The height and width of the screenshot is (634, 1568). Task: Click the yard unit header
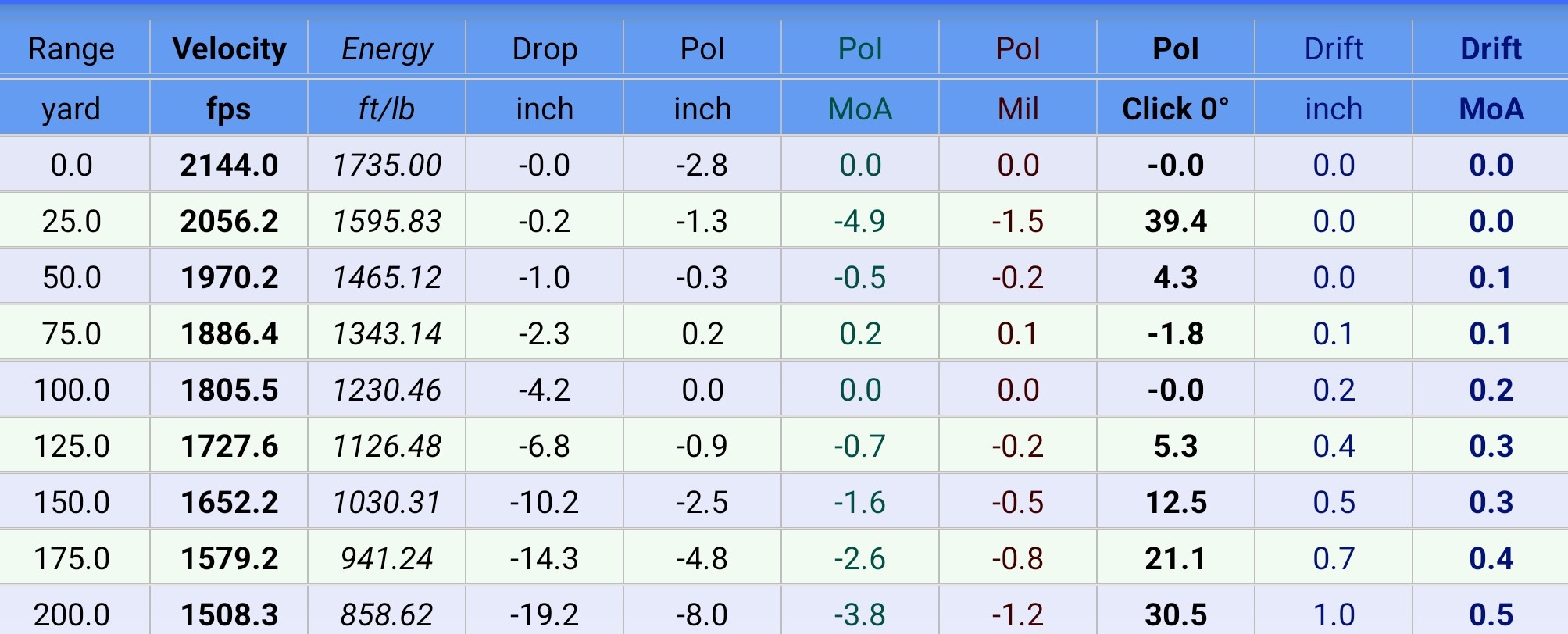[x=71, y=109]
